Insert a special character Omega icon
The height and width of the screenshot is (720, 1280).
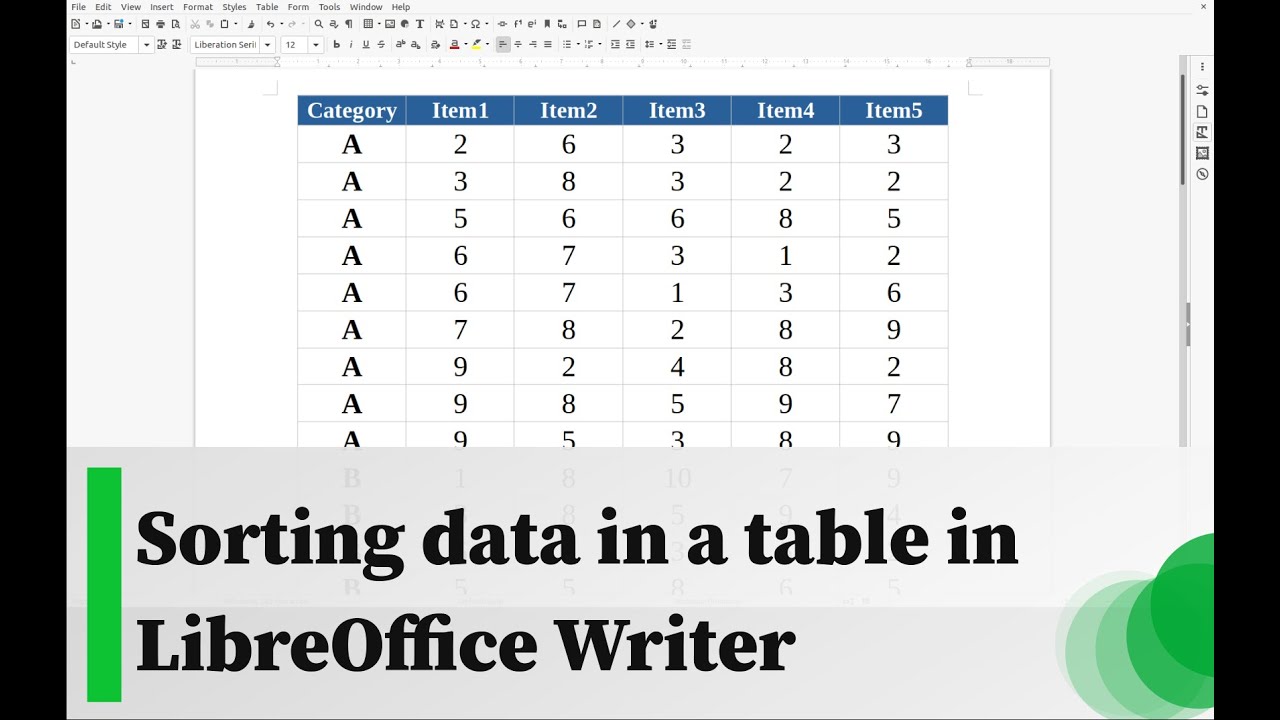pos(475,24)
